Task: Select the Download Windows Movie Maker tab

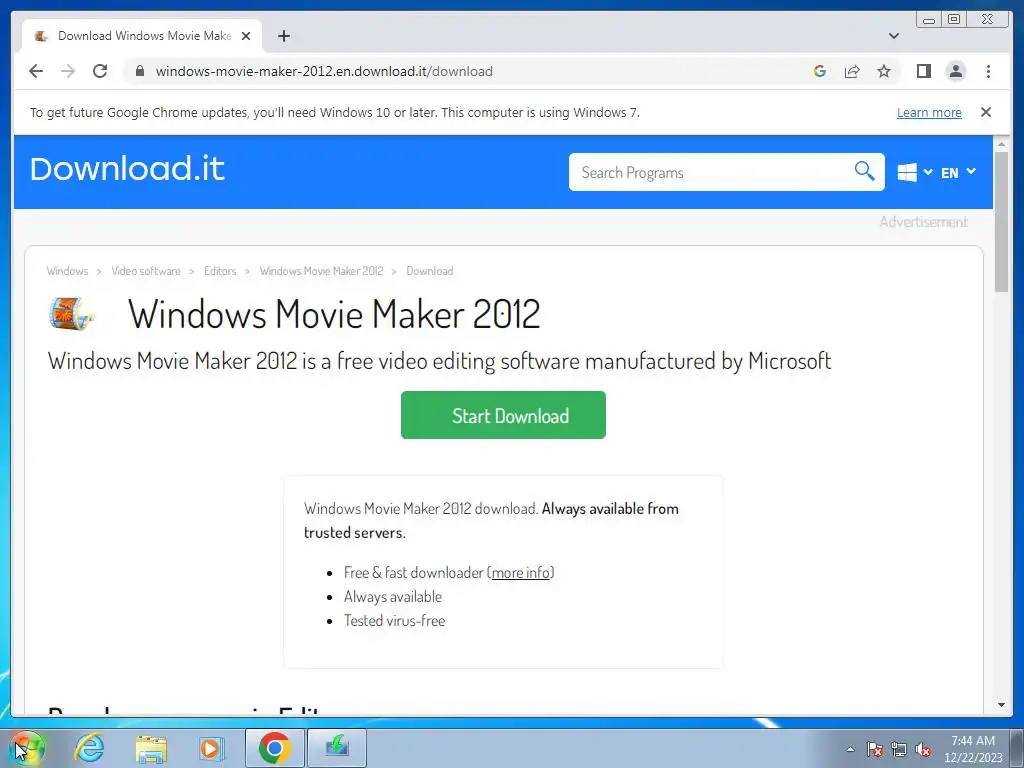Action: [142, 36]
